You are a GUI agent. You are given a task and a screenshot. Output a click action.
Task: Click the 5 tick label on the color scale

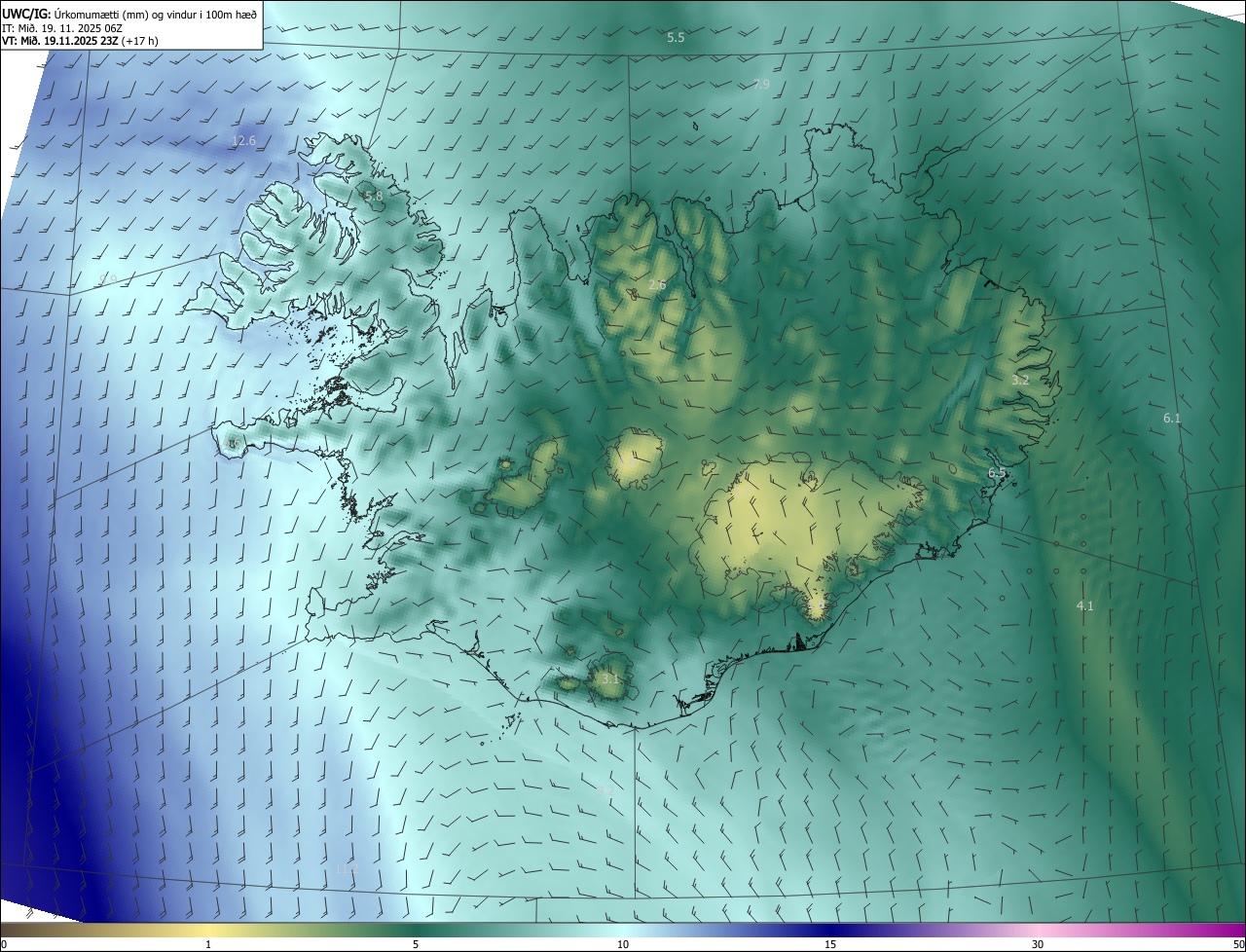[x=416, y=945]
